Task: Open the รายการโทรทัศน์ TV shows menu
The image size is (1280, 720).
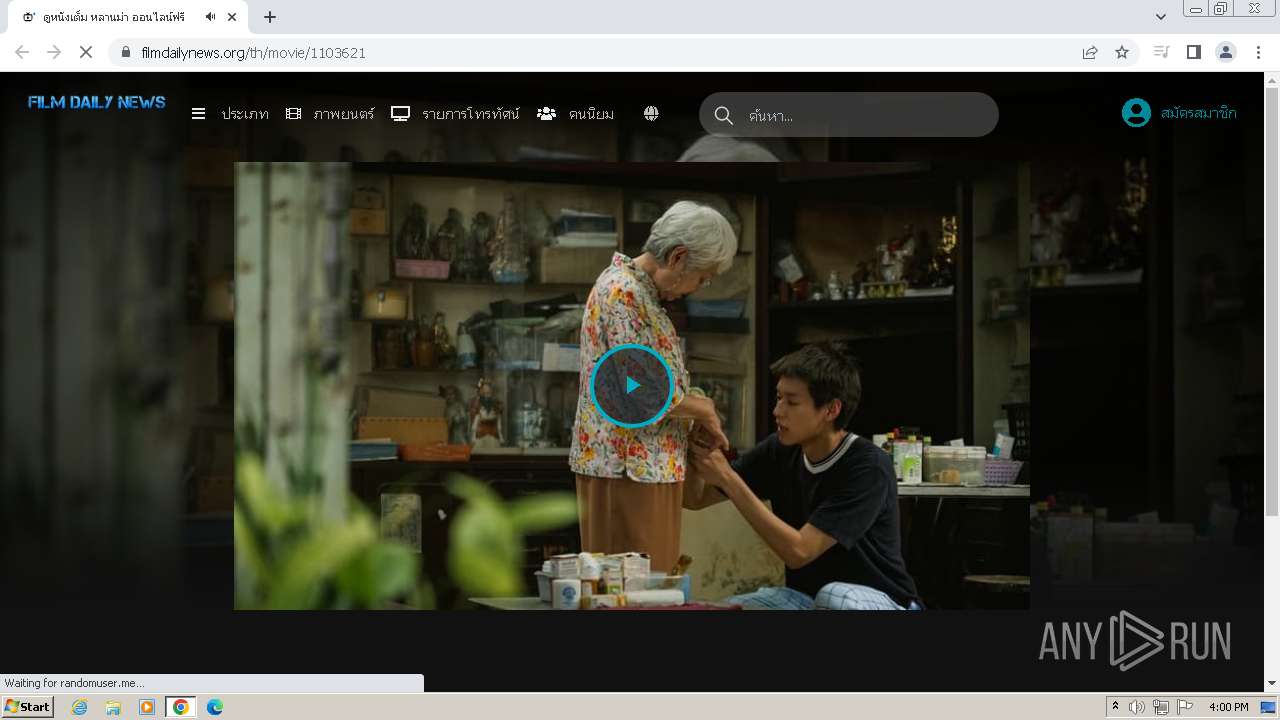Action: 471,114
